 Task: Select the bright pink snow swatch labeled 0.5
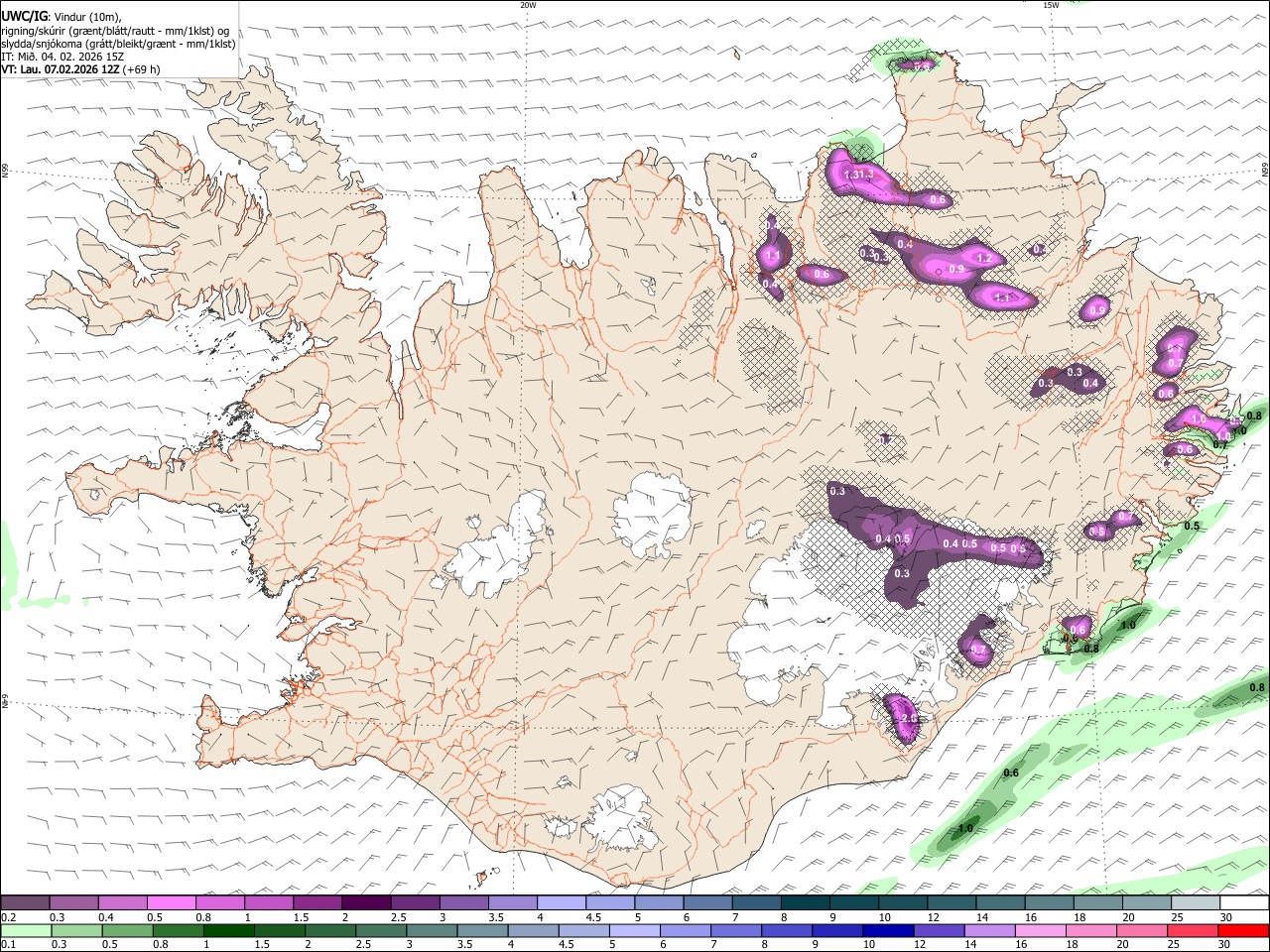[x=172, y=903]
